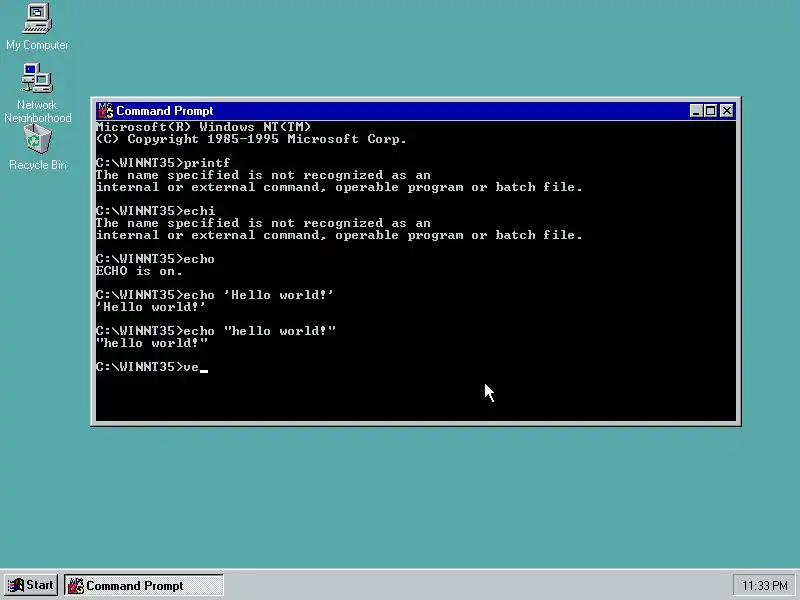800x600 pixels.
Task: Click the "C:\WINNT35>echo 'Hello world!'" line
Action: point(215,295)
